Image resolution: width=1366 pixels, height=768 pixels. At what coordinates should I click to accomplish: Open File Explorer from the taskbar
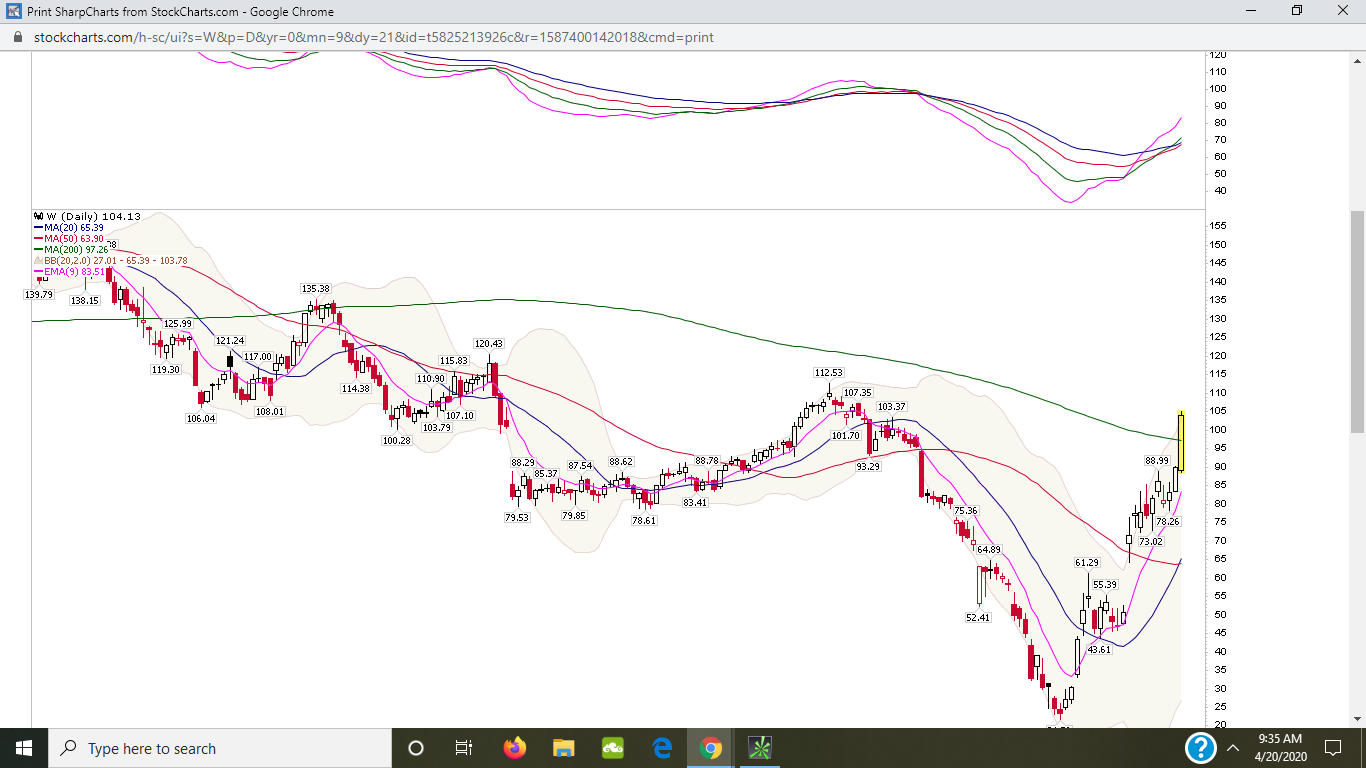click(564, 748)
